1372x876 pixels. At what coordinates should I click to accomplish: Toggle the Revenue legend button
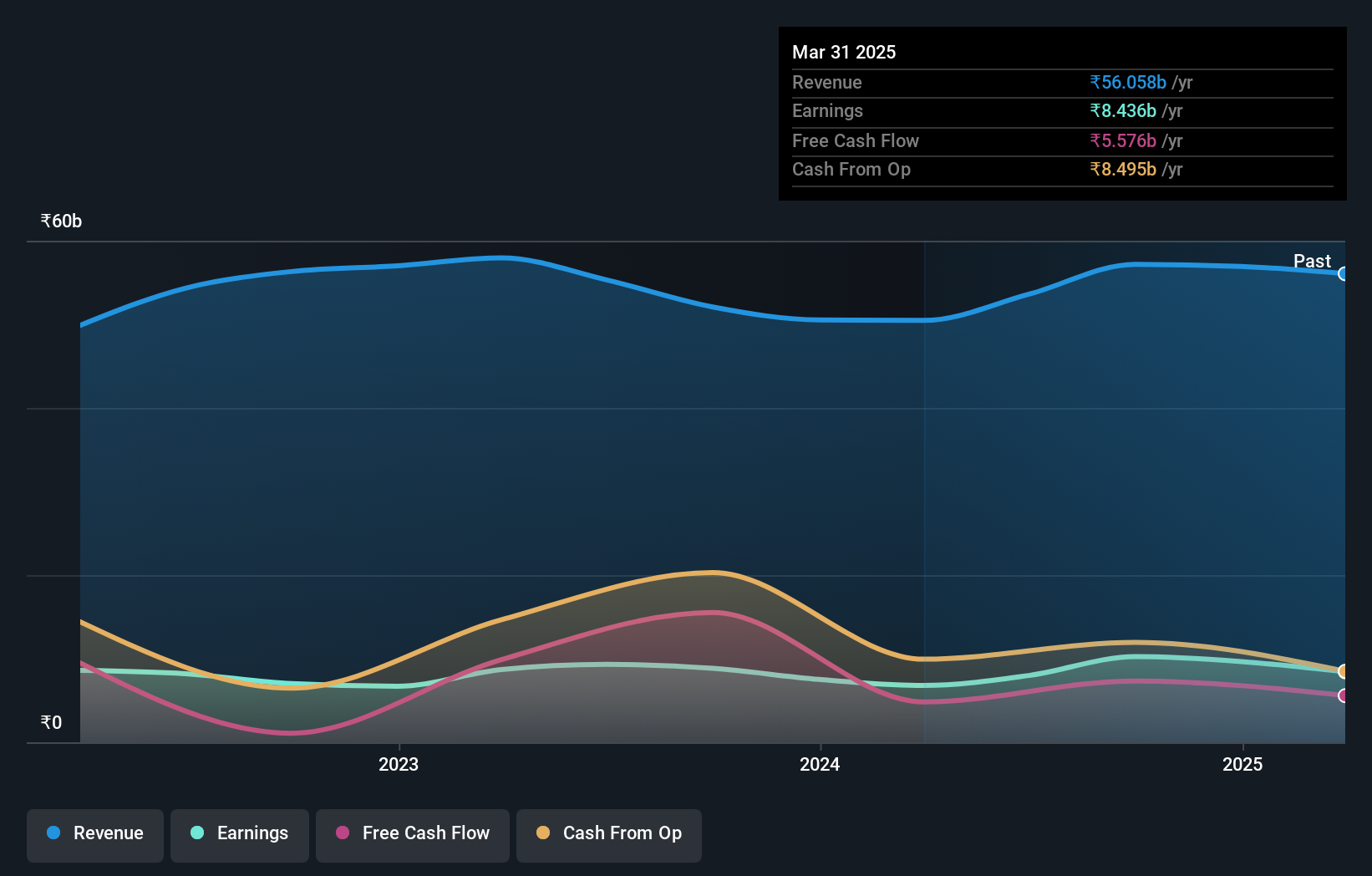pos(95,835)
